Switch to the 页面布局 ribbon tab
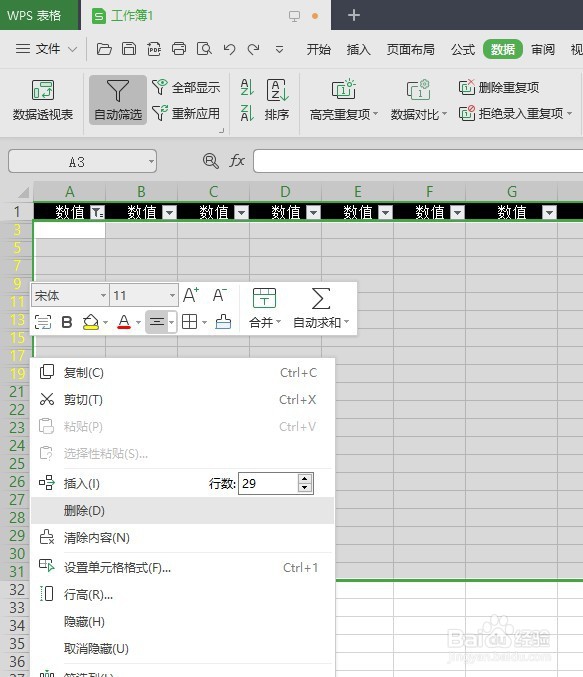Image resolution: width=583 pixels, height=677 pixels. (x=411, y=50)
